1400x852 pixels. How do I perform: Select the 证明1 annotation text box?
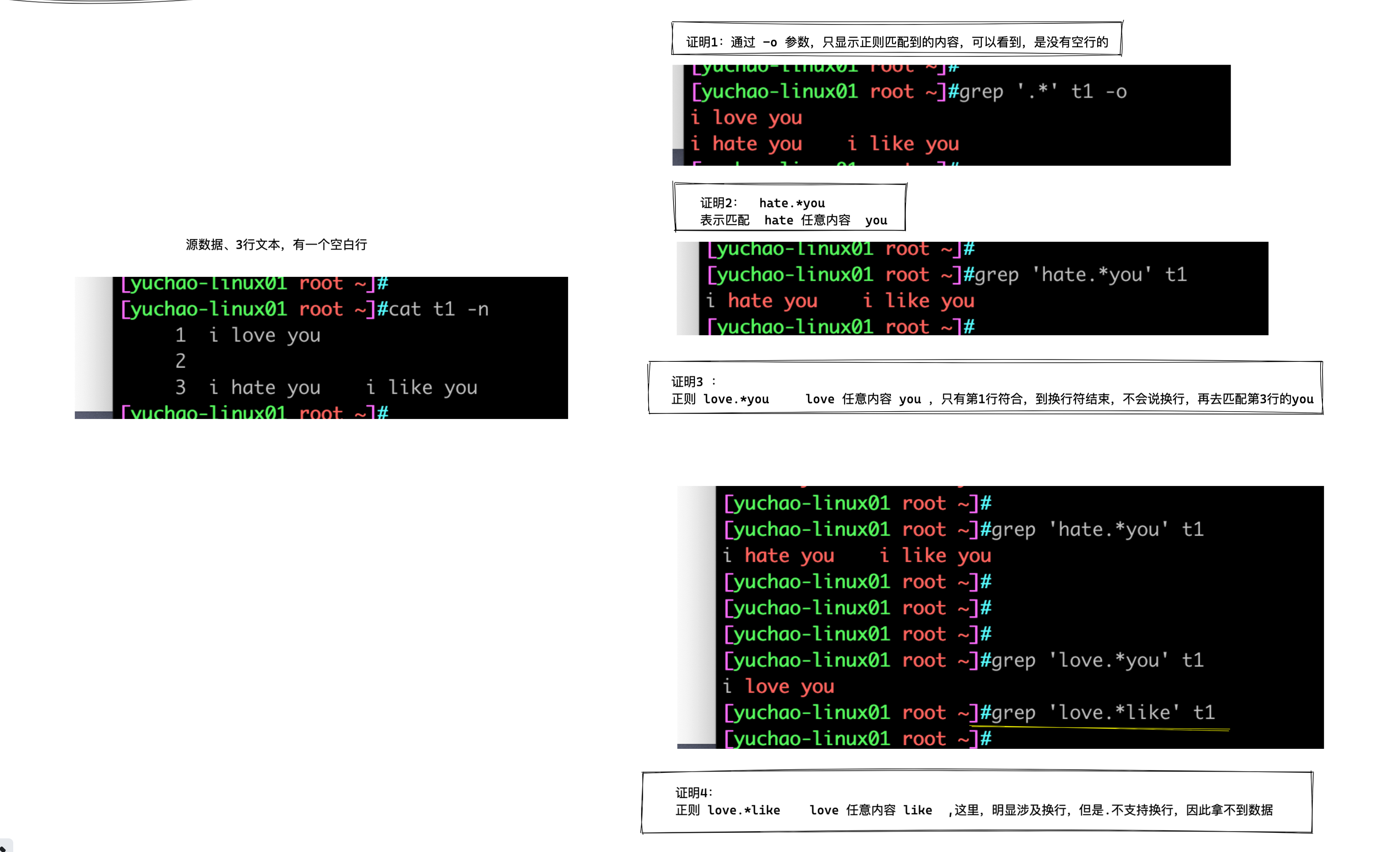pos(897,41)
